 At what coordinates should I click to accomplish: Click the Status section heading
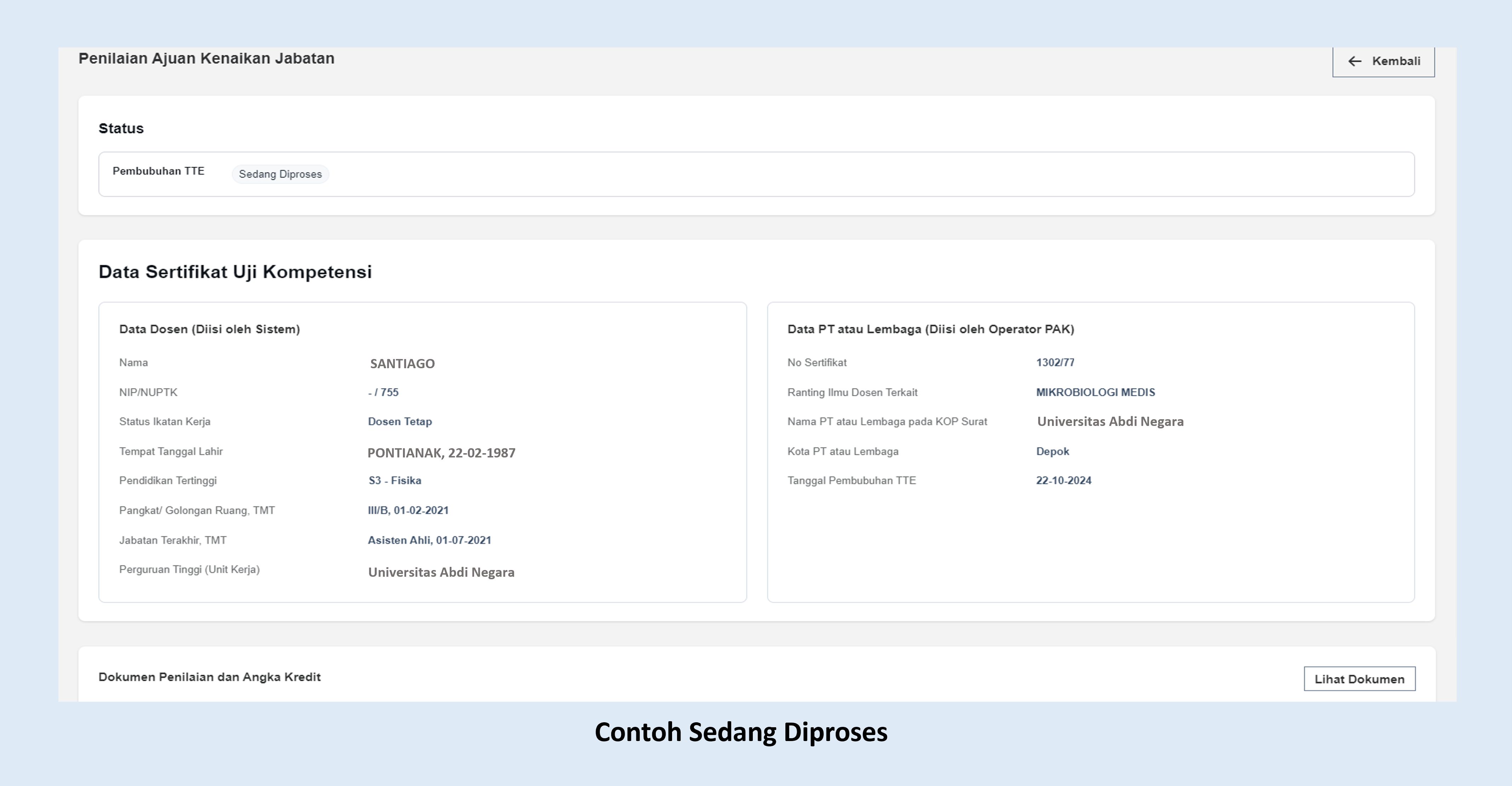121,129
